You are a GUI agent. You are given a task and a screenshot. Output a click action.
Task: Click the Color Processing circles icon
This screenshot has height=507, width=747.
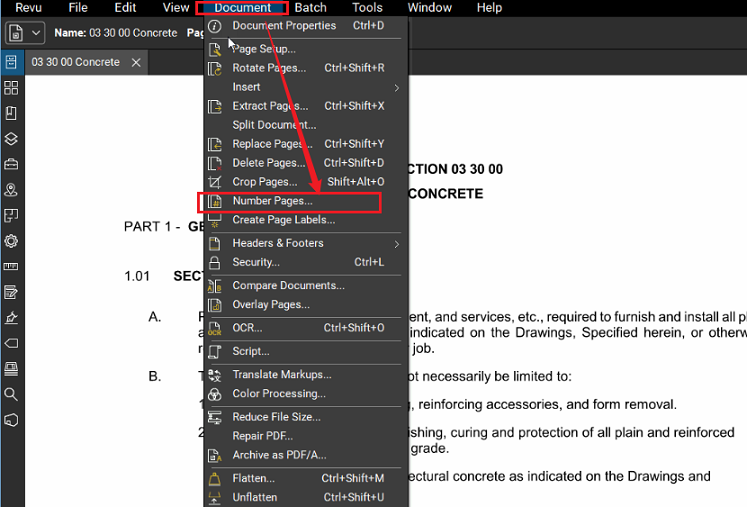coord(215,395)
